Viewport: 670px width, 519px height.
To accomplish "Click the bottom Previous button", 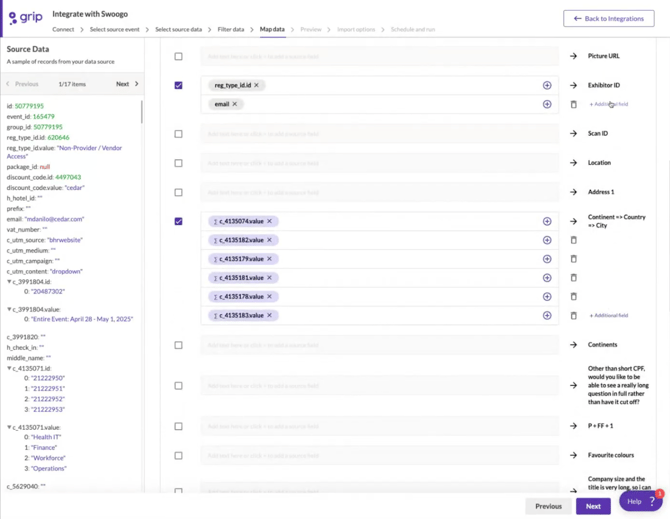I will [548, 506].
